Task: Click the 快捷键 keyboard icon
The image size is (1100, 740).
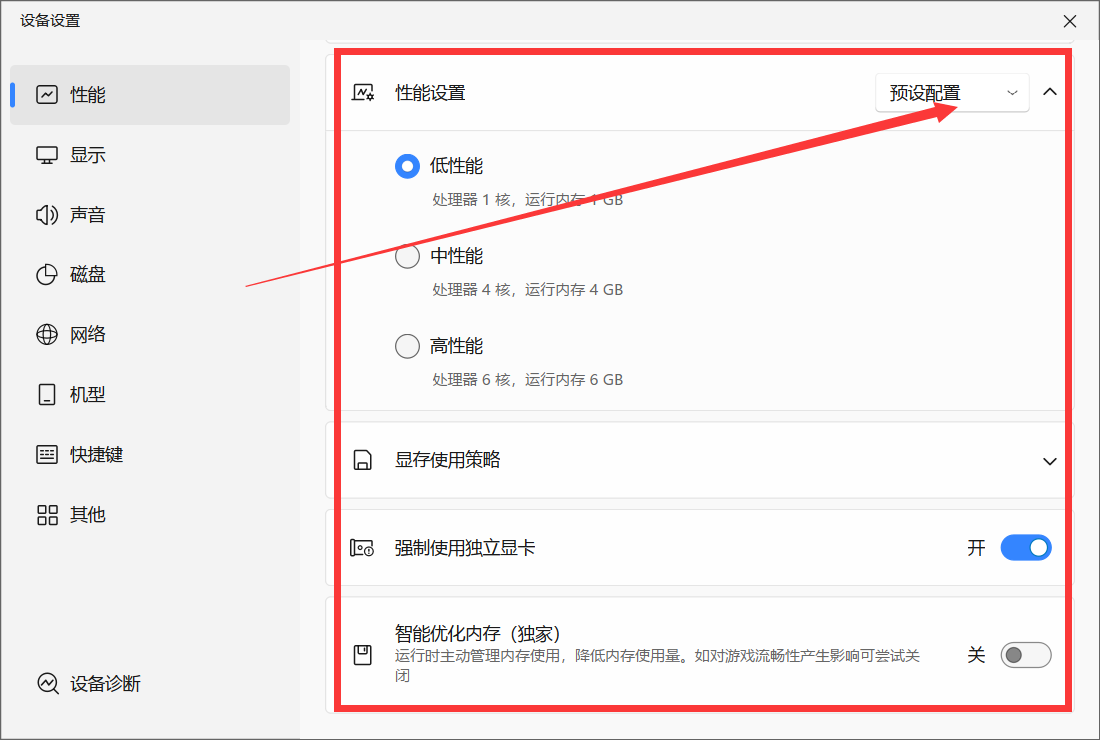Action: click(47, 455)
